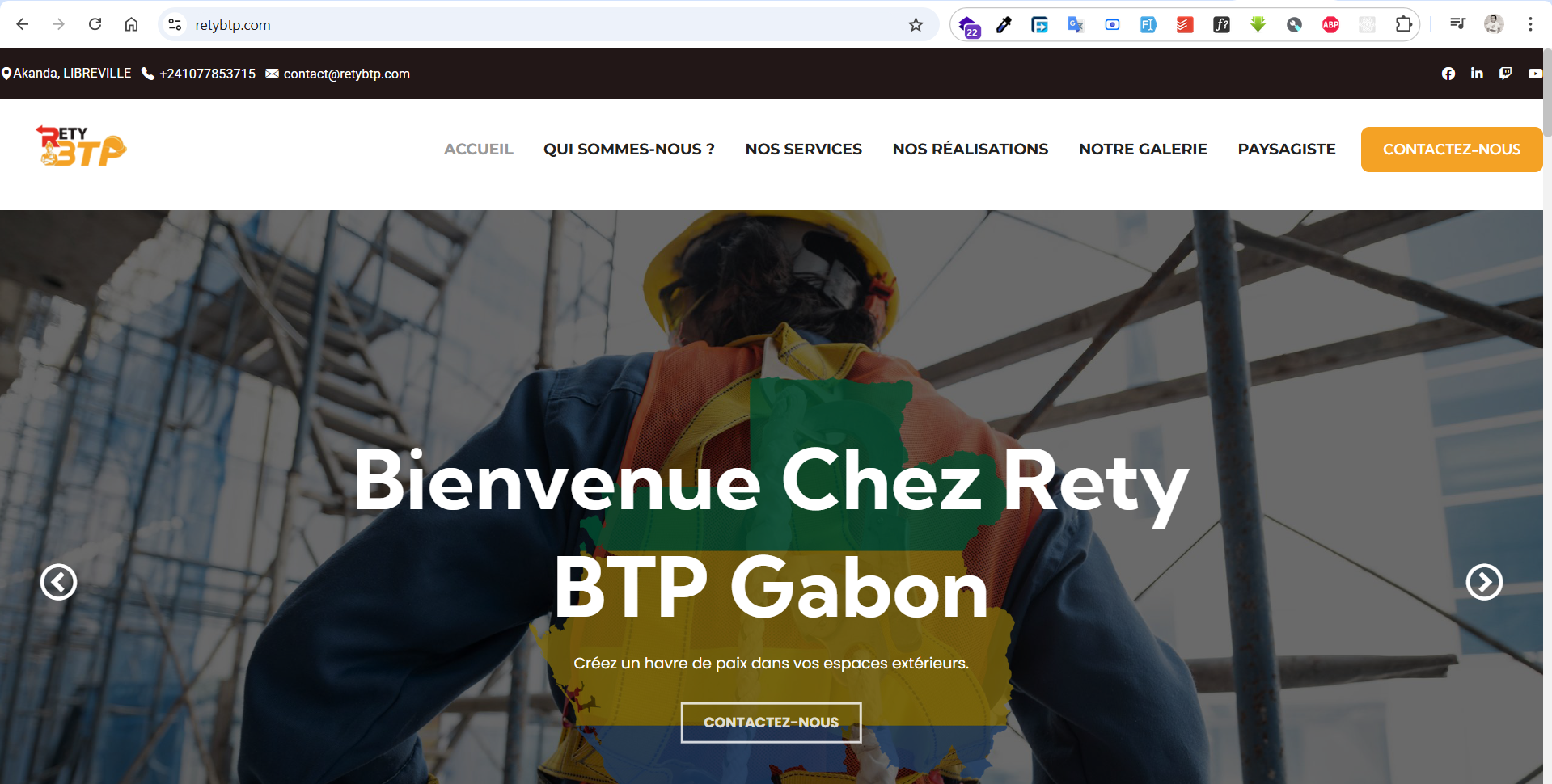1552x784 pixels.
Task: Open the Chrome three-dot menu
Action: (1530, 24)
